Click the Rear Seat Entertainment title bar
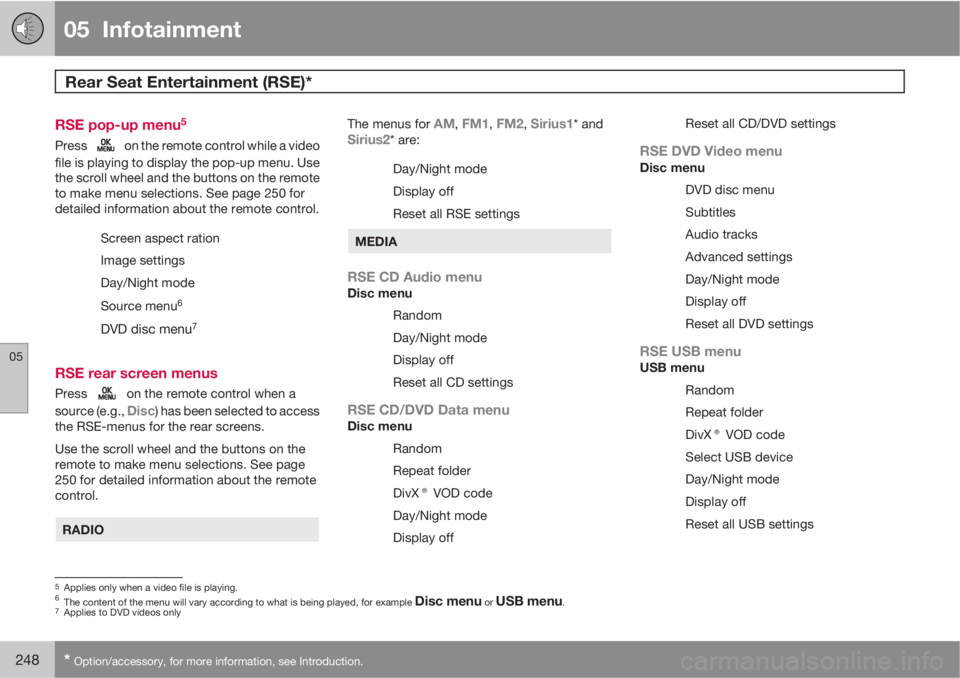This screenshot has width=960, height=678. (479, 81)
